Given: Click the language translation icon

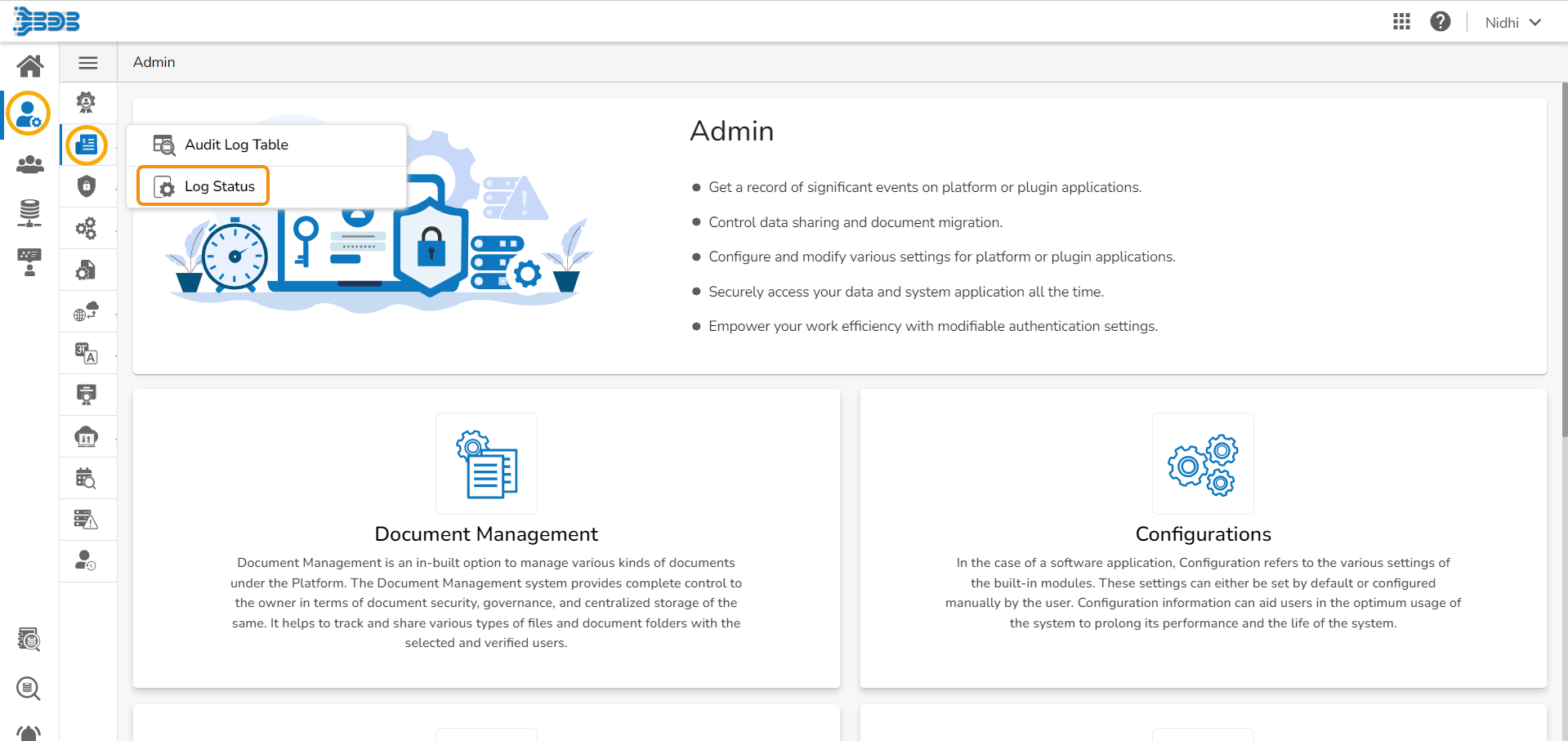Looking at the screenshot, I should [x=87, y=353].
